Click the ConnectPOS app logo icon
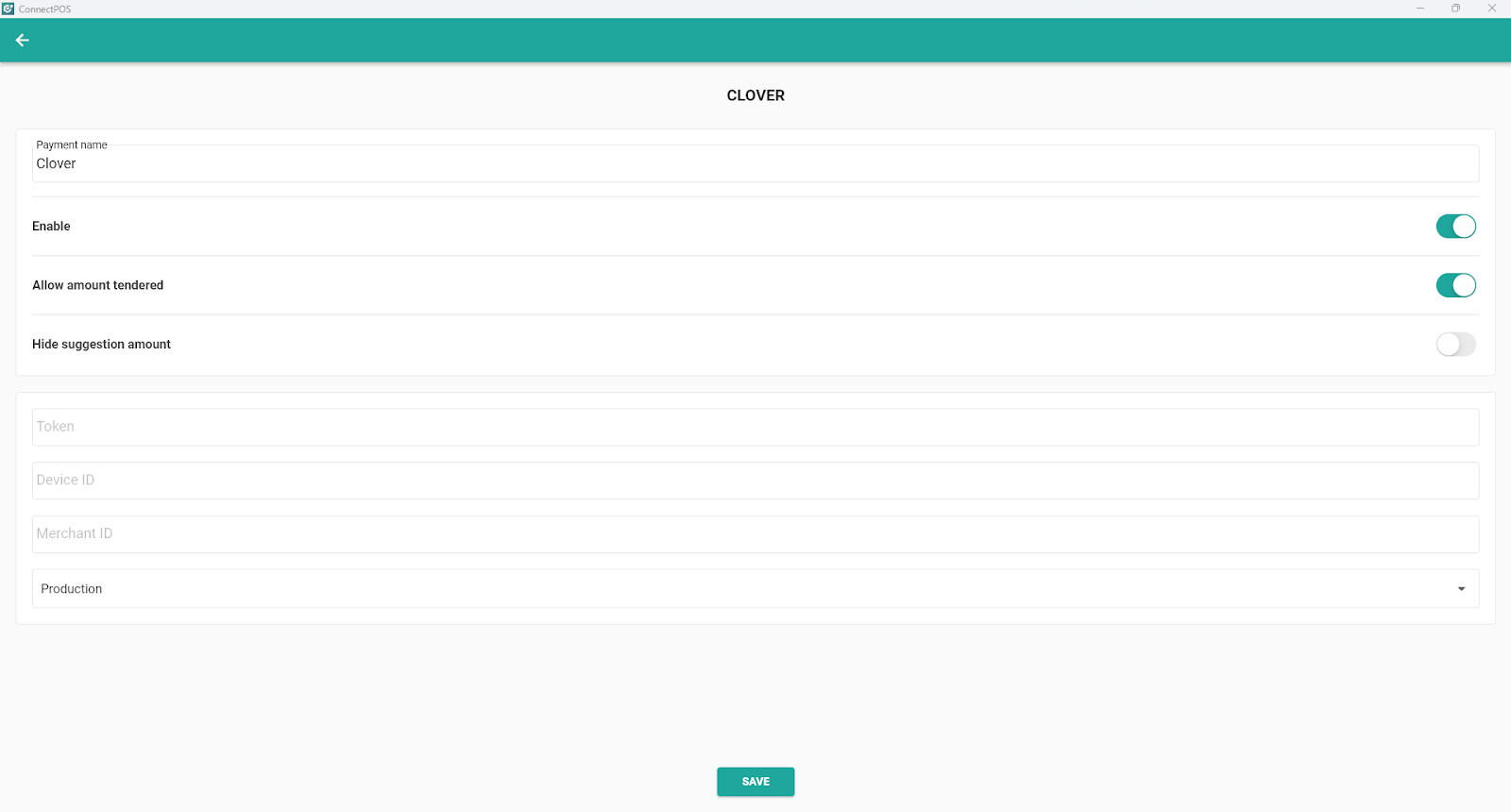This screenshot has width=1511, height=812. (x=8, y=8)
